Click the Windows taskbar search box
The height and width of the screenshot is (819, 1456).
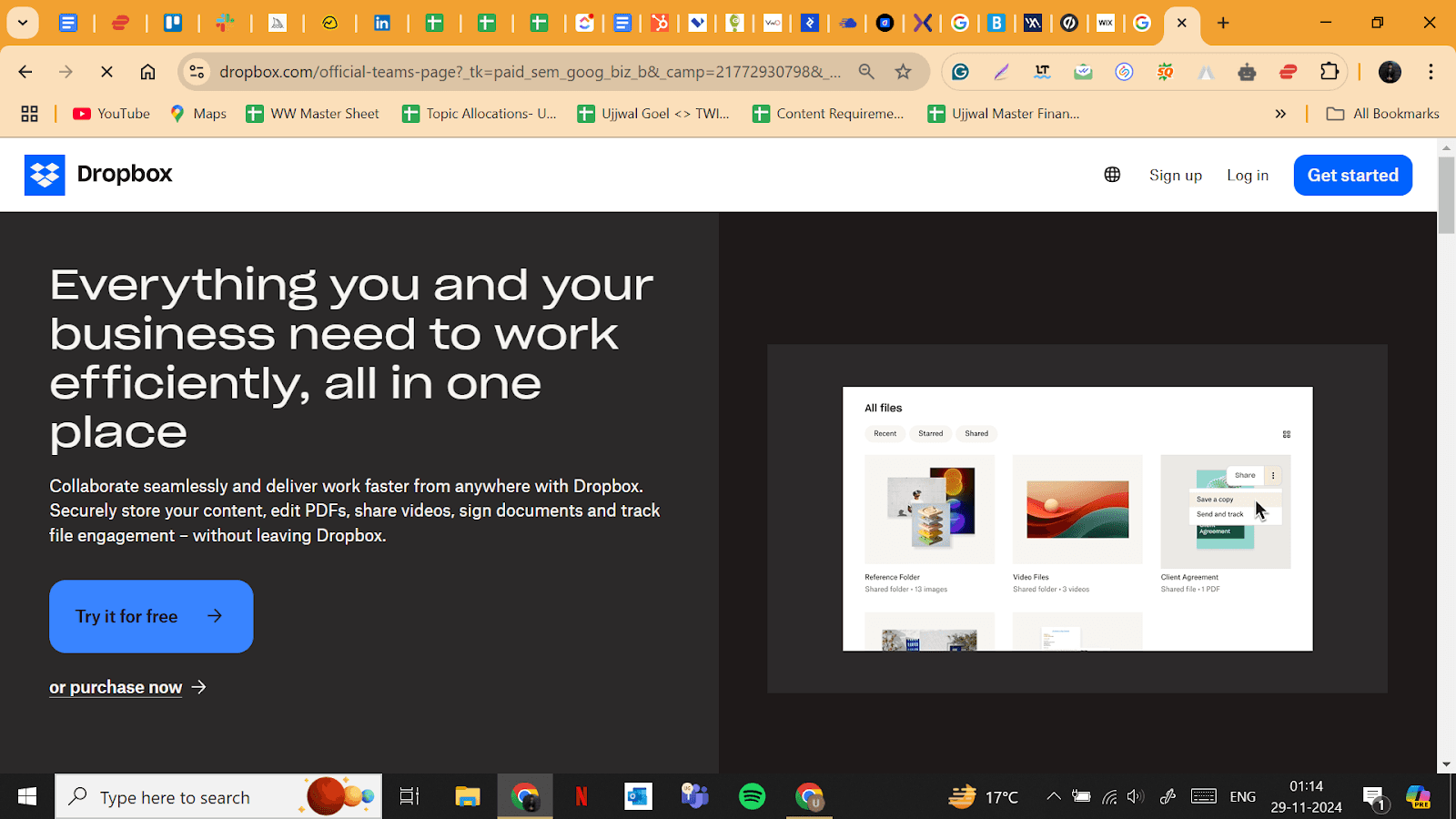click(x=218, y=797)
